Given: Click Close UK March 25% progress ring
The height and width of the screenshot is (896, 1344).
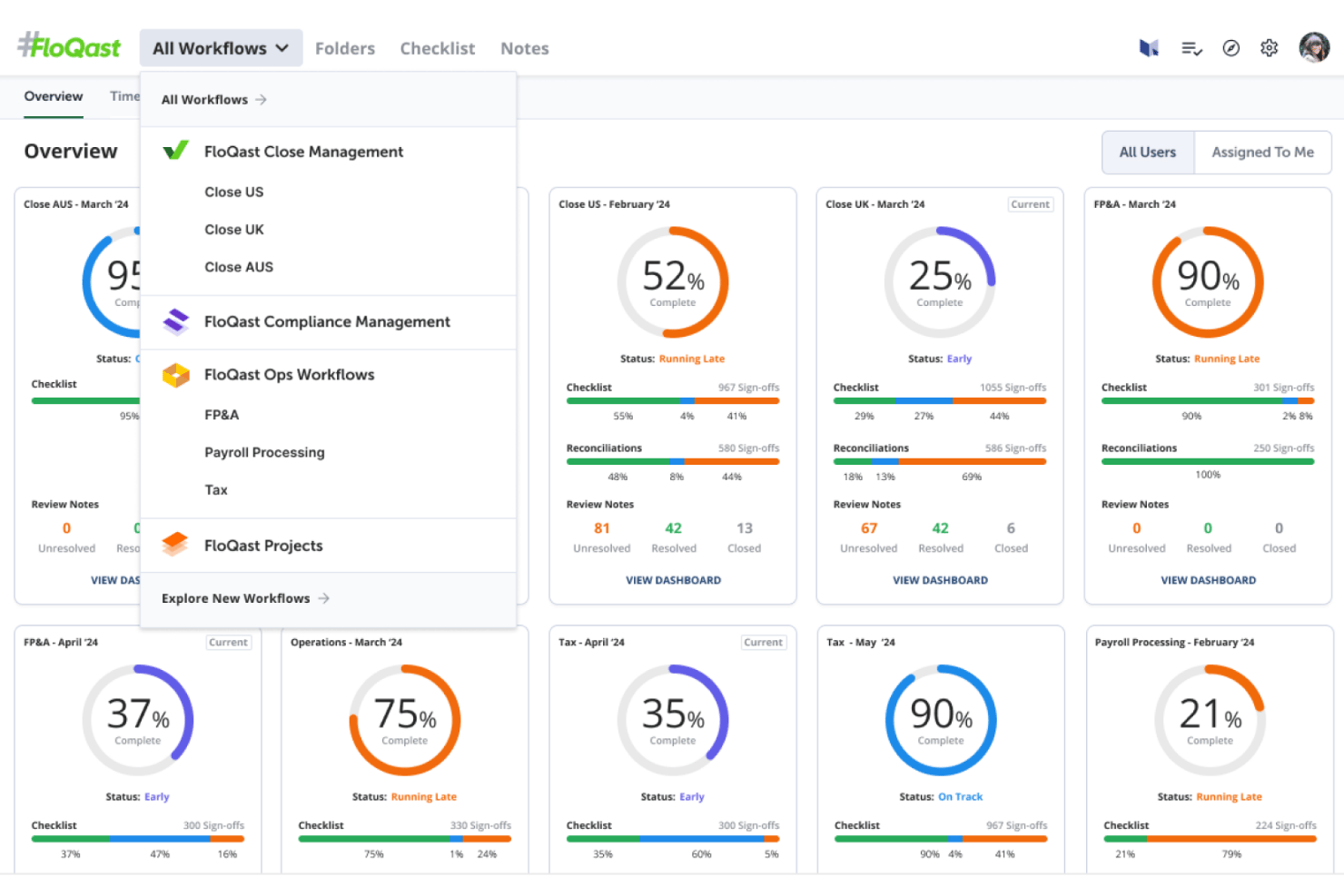Looking at the screenshot, I should click(x=940, y=282).
